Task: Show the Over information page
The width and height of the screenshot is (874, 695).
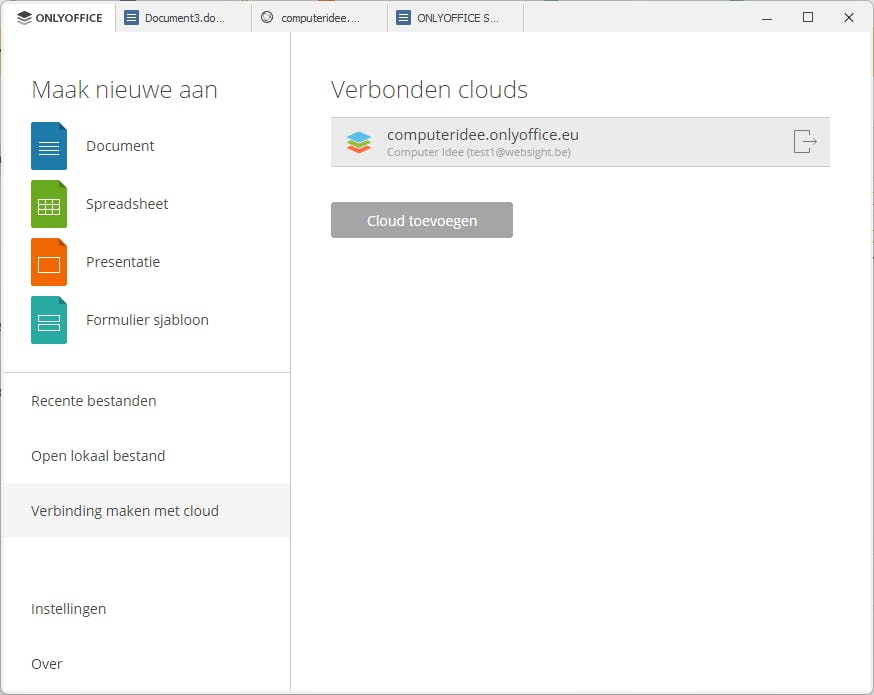Action: click(x=47, y=664)
